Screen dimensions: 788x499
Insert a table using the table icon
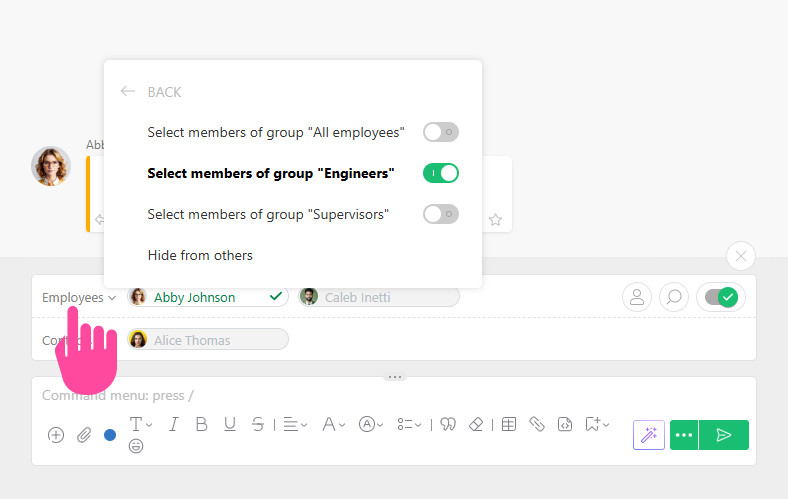(508, 424)
